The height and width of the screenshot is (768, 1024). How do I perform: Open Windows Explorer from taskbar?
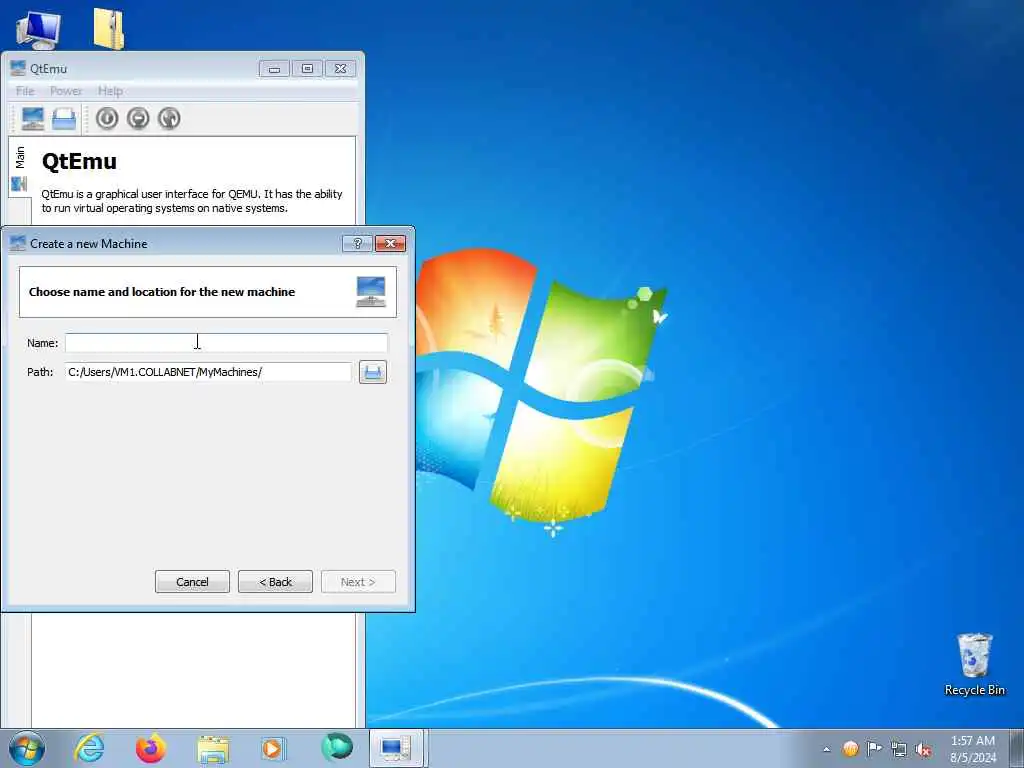213,748
